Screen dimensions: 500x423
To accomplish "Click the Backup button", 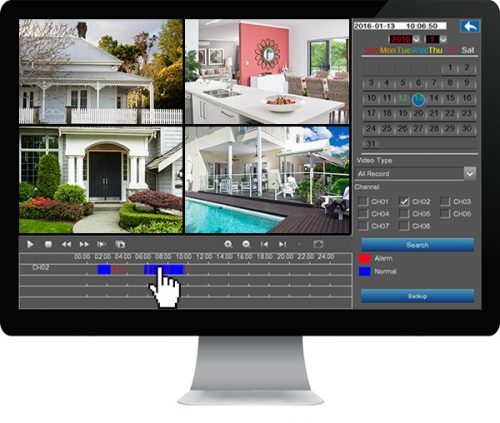I will coord(417,296).
